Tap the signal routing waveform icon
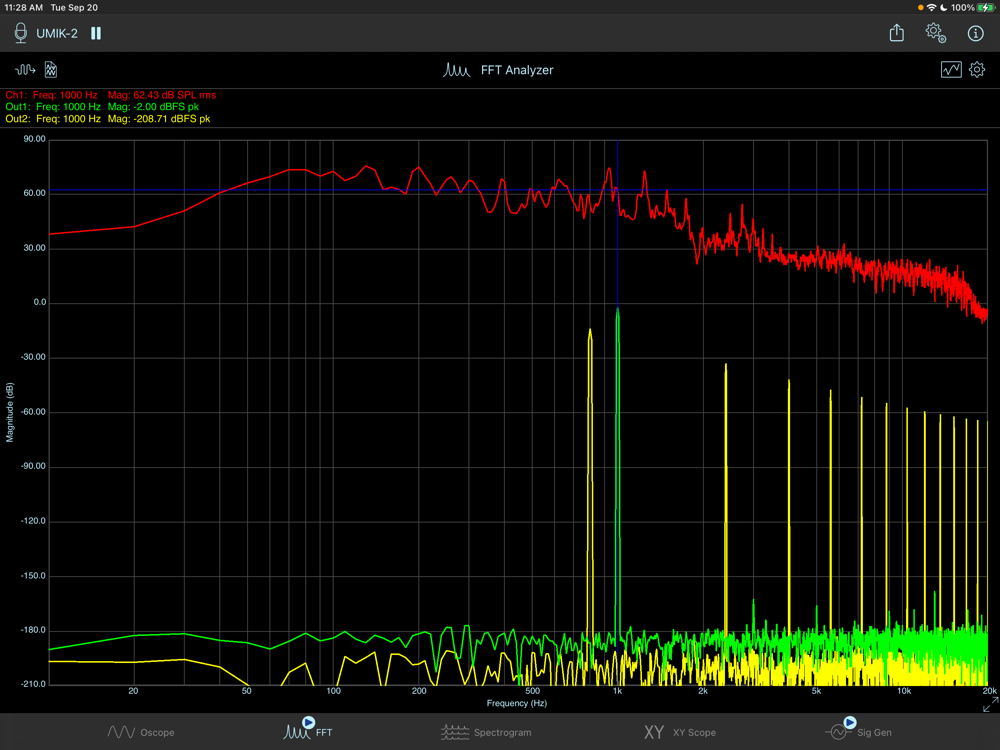 tap(25, 70)
